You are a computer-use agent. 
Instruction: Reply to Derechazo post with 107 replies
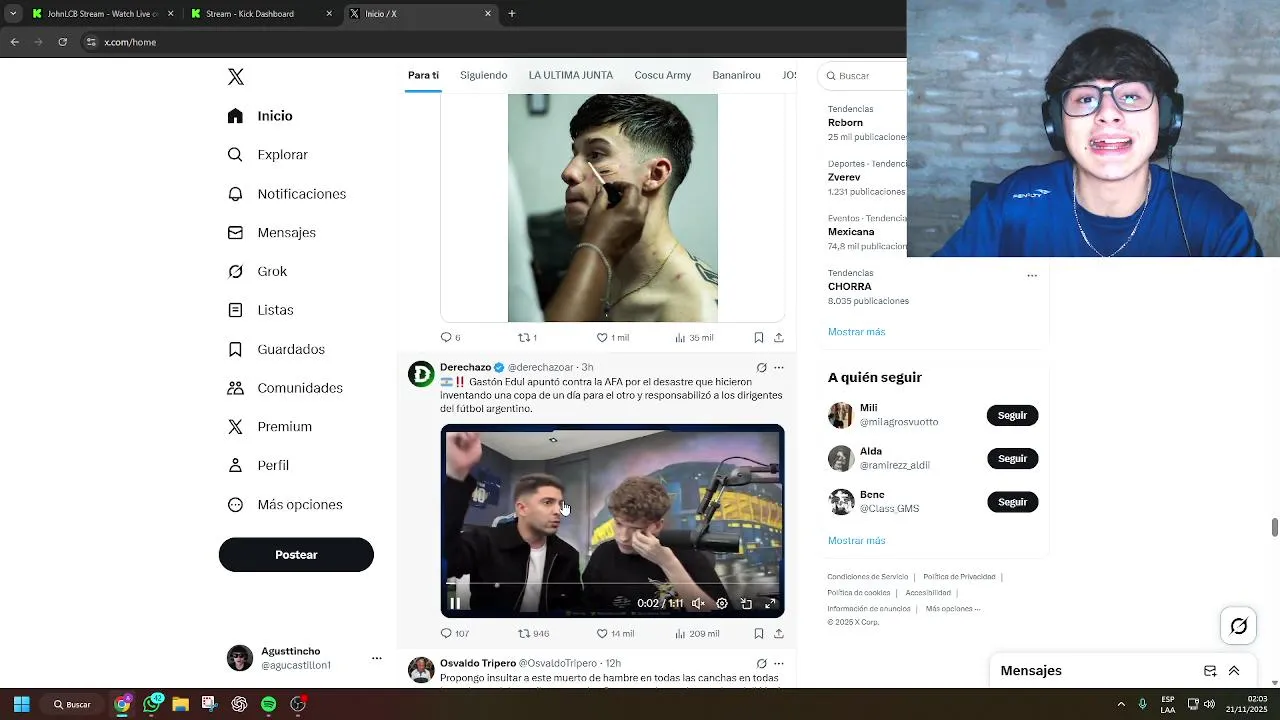(455, 634)
